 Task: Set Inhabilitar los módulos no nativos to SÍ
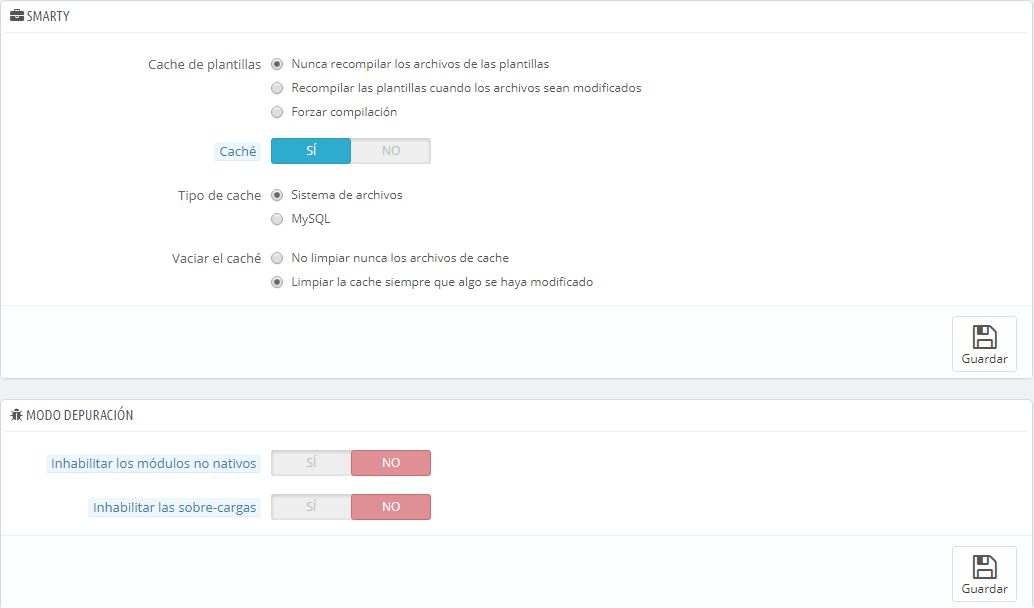(311, 463)
